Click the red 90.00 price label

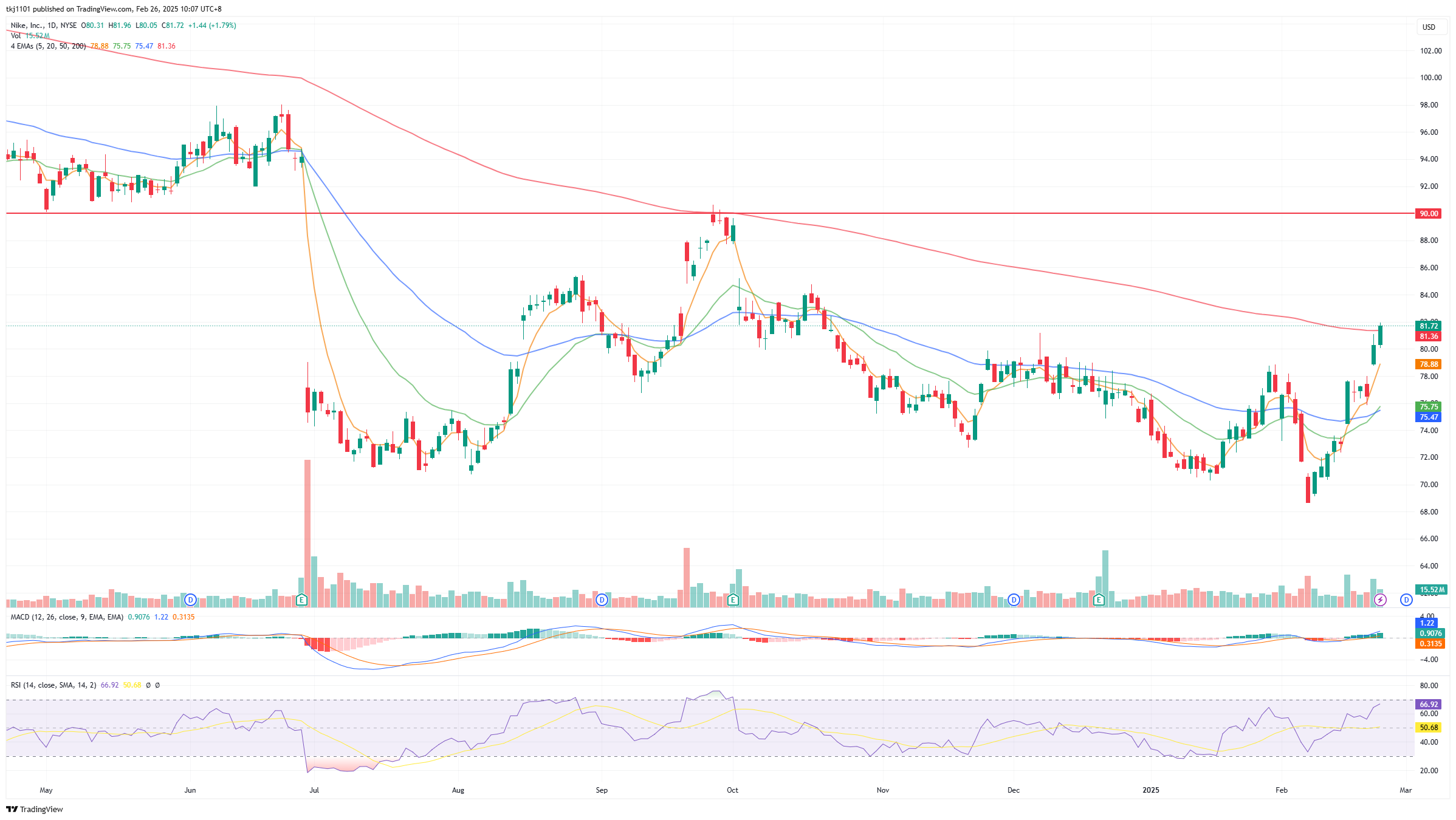tap(1429, 213)
